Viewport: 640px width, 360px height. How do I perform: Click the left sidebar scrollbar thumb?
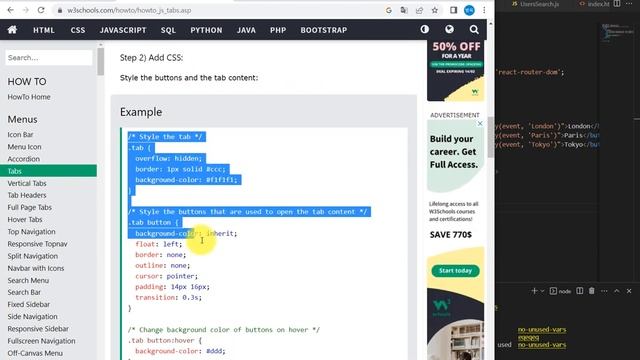(x=100, y=61)
